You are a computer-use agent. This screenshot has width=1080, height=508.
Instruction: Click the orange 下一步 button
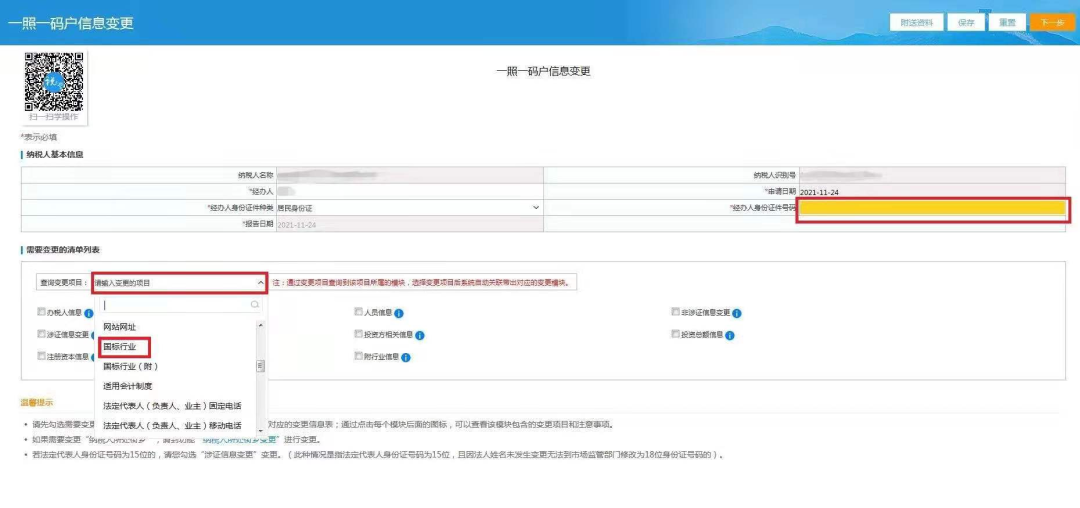coord(1051,22)
